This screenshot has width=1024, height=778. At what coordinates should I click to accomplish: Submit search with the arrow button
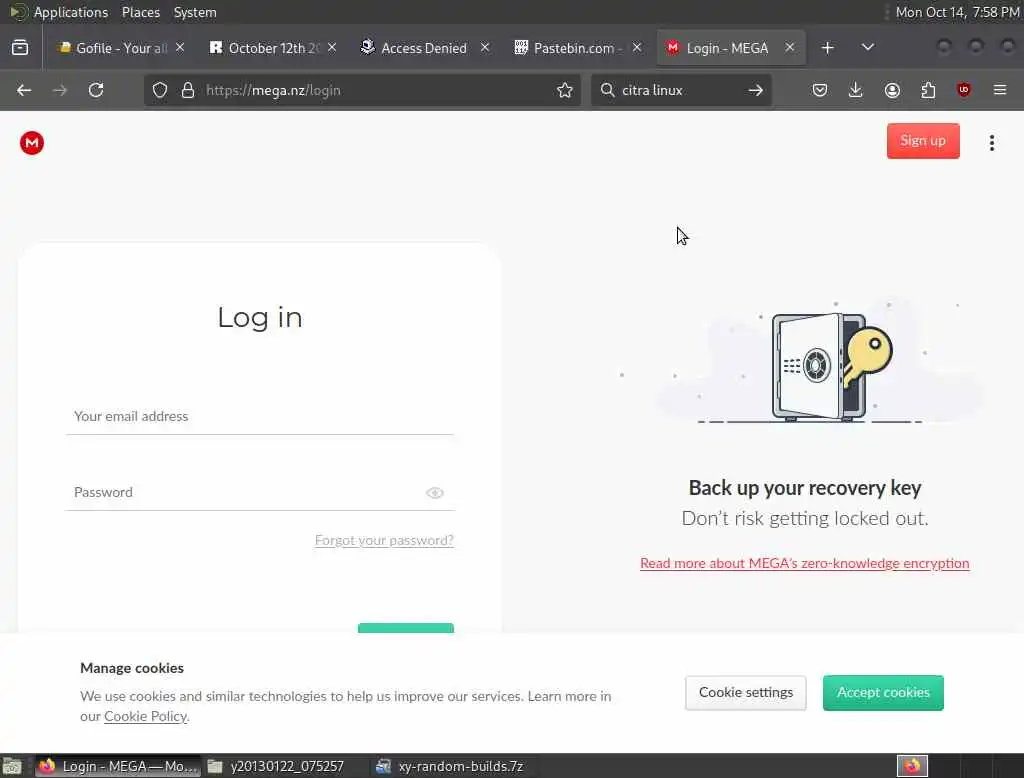pos(756,90)
